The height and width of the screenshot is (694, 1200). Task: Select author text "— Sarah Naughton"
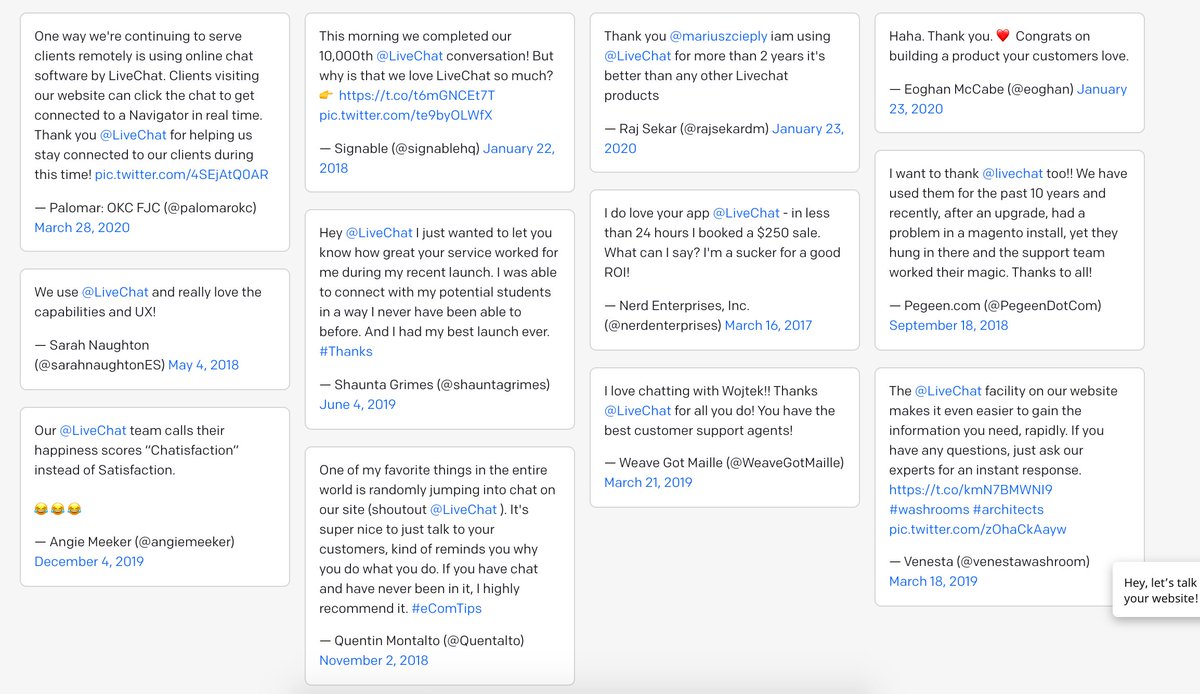point(91,345)
